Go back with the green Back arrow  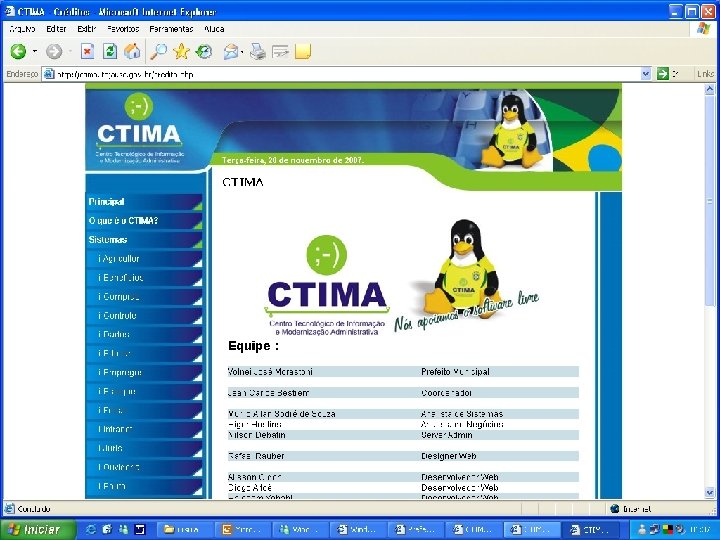coord(18,51)
